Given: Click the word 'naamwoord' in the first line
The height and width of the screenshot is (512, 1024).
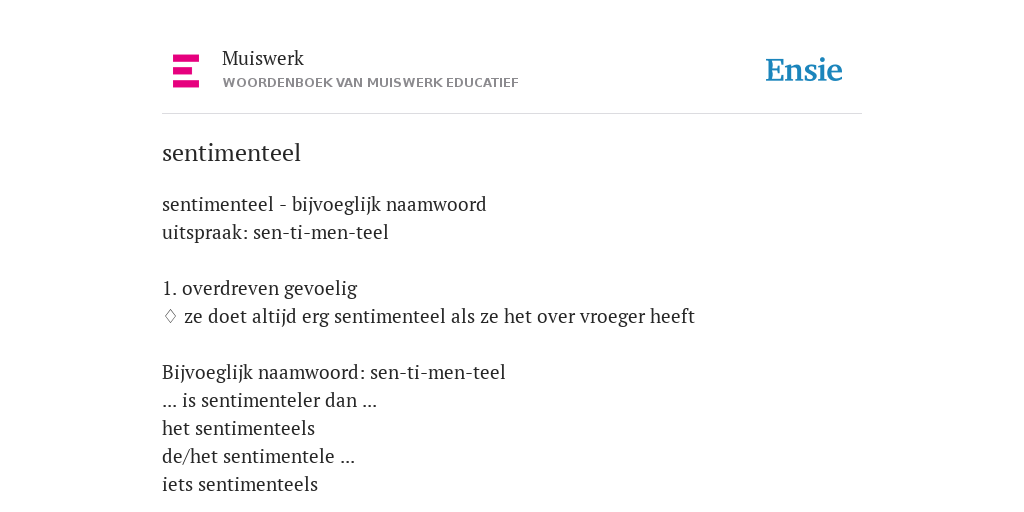Looking at the screenshot, I should [x=436, y=204].
